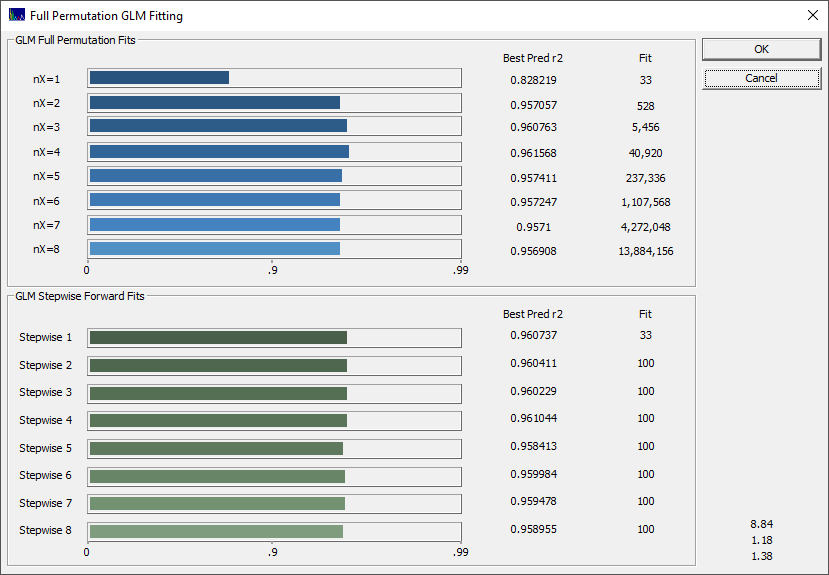Image resolution: width=829 pixels, height=575 pixels.
Task: Click the nX=2 progress bar
Action: pos(274,103)
